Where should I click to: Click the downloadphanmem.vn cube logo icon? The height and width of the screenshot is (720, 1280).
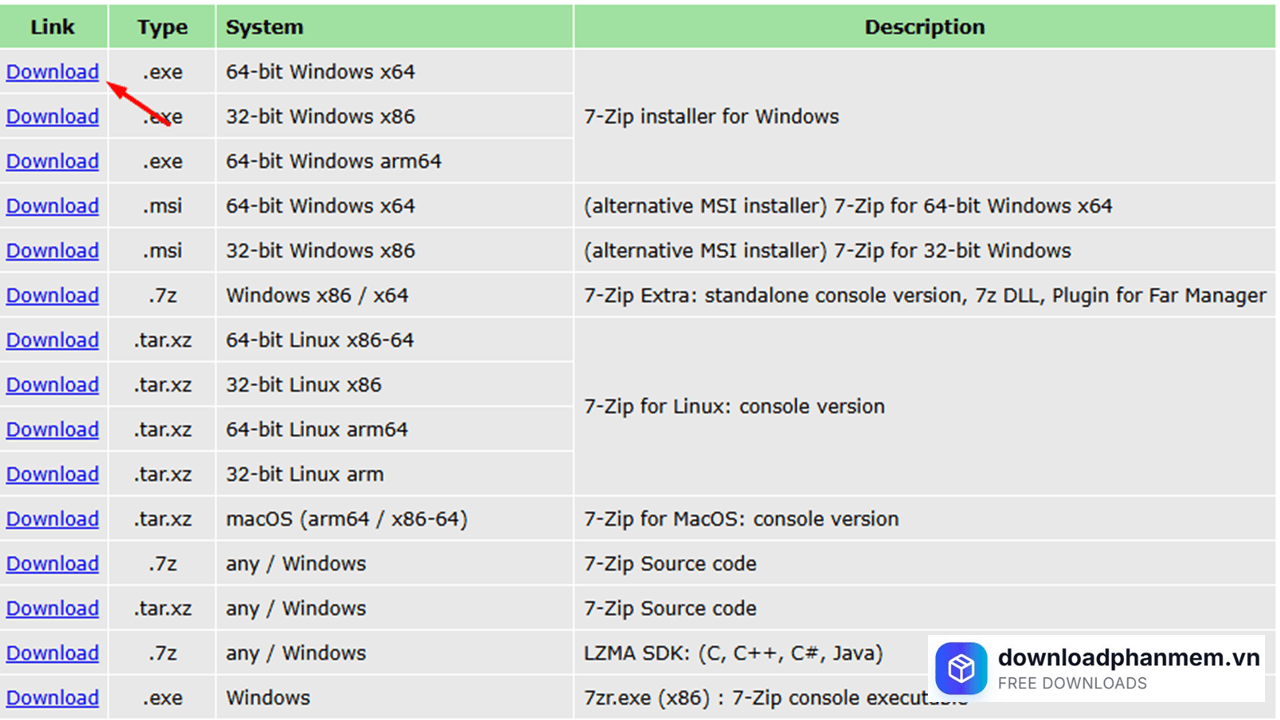click(961, 668)
